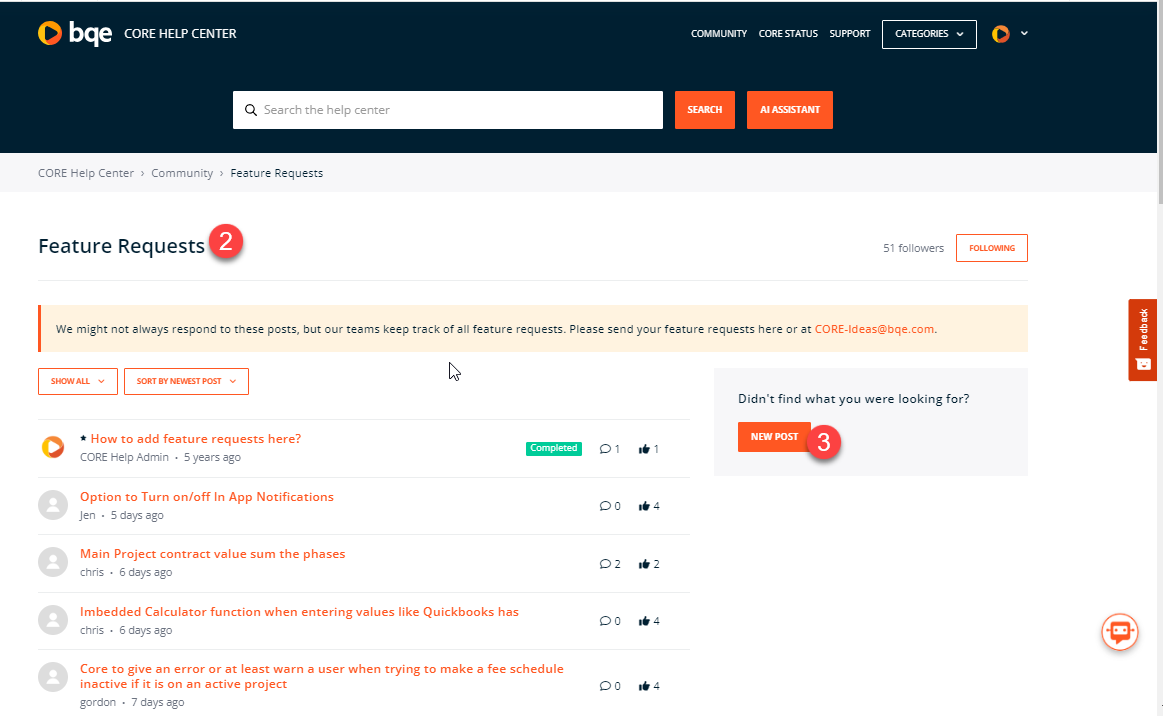This screenshot has width=1163, height=716.
Task: Open the Feedback side tab
Action: (x=1143, y=340)
